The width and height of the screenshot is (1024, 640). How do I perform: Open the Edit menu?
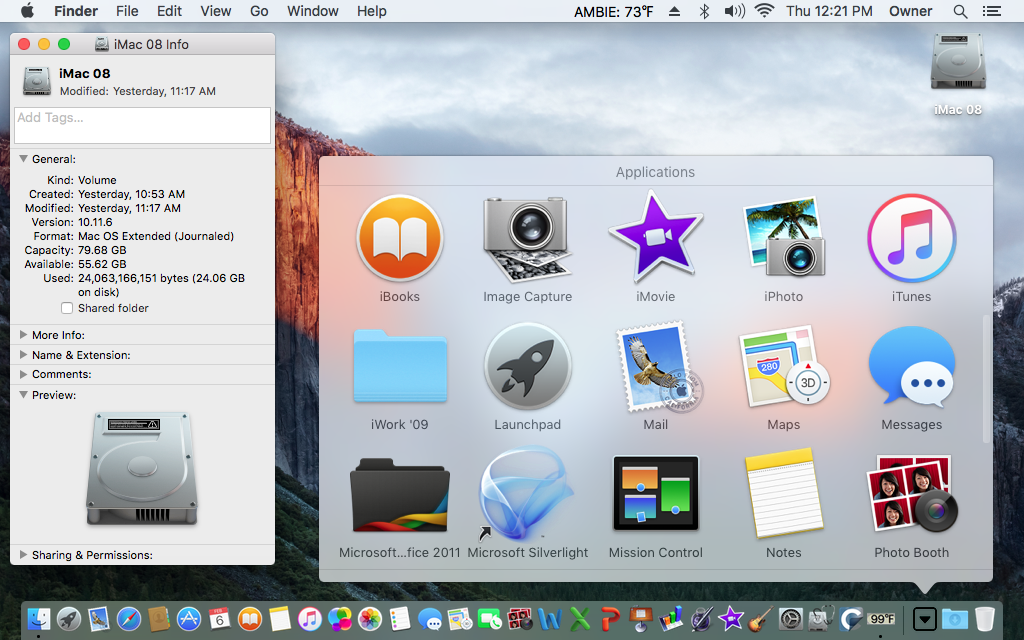click(x=169, y=11)
